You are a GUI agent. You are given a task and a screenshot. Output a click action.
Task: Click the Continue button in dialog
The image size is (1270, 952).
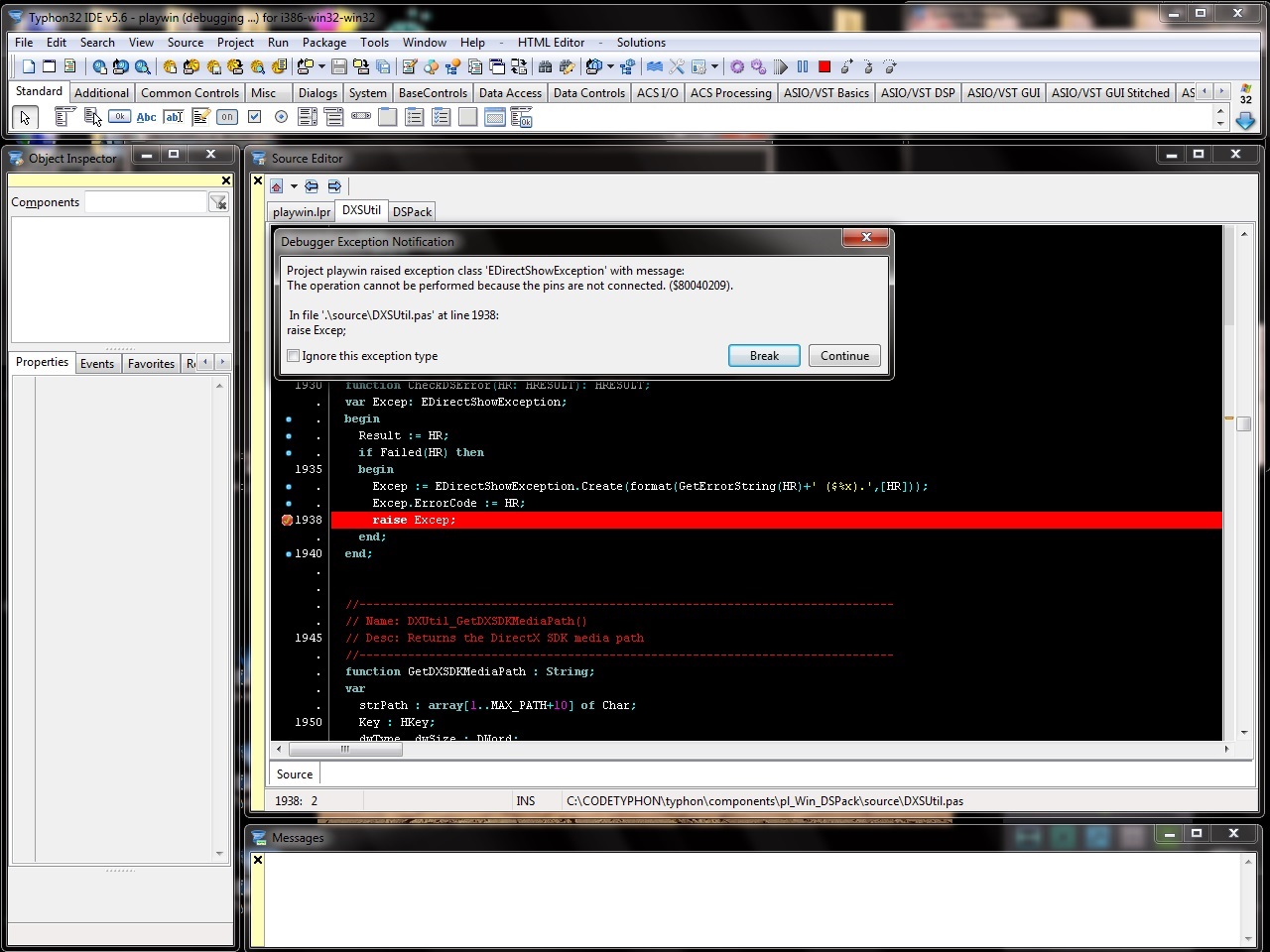tap(844, 356)
